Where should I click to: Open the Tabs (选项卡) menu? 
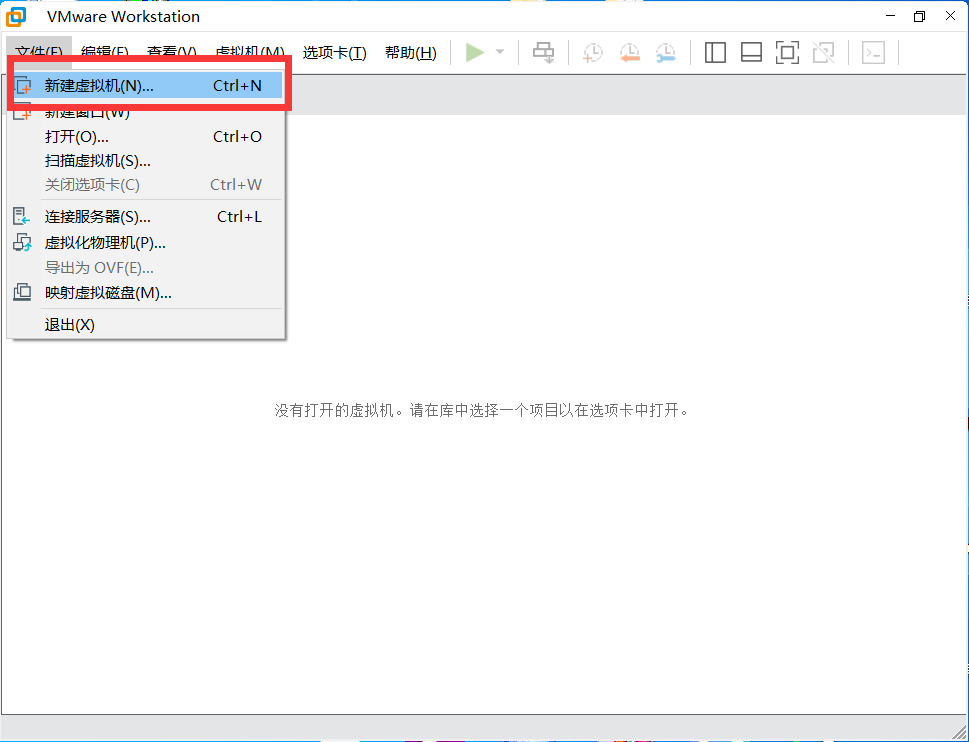[334, 53]
